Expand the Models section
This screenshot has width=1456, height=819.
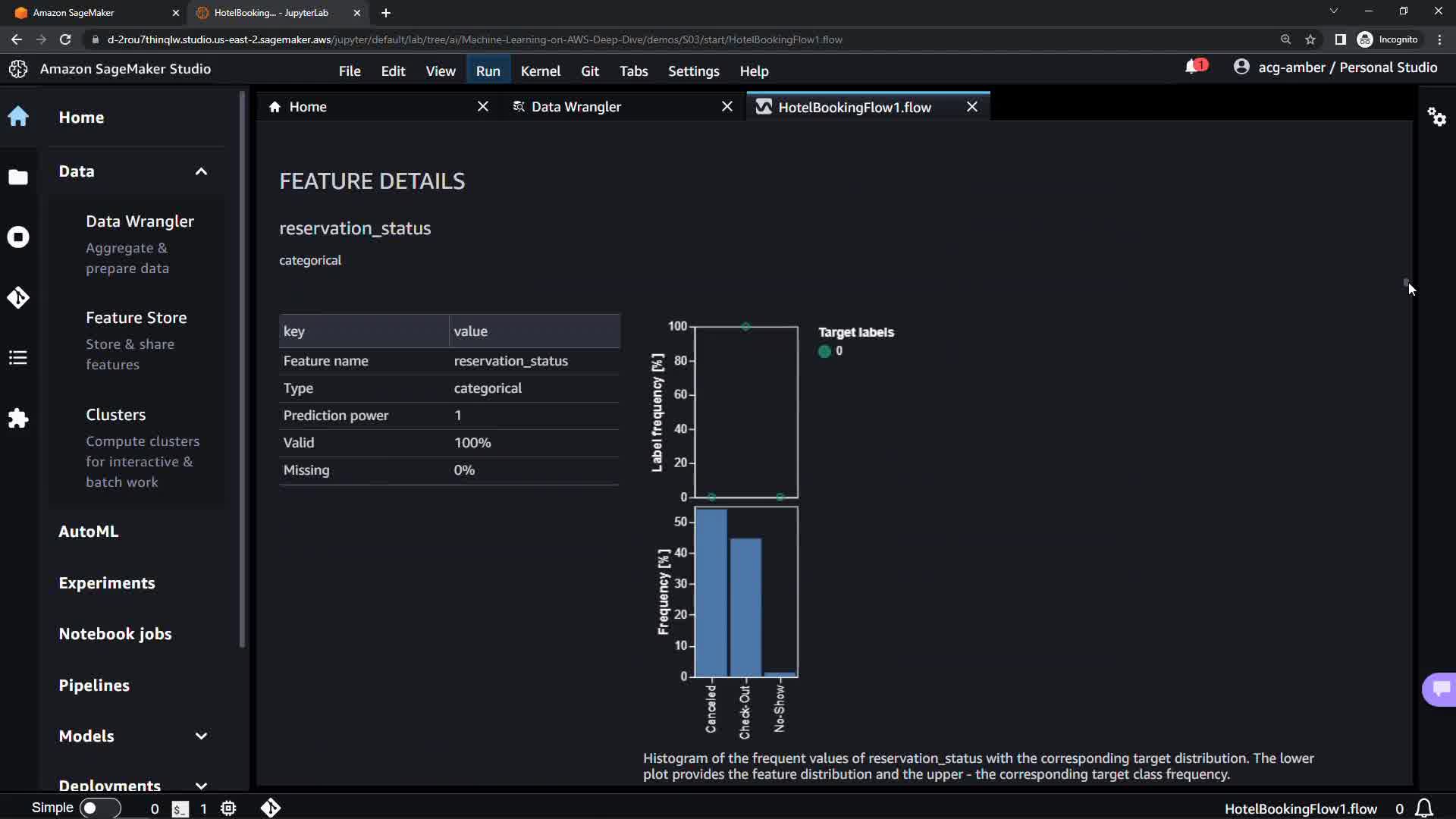point(201,736)
